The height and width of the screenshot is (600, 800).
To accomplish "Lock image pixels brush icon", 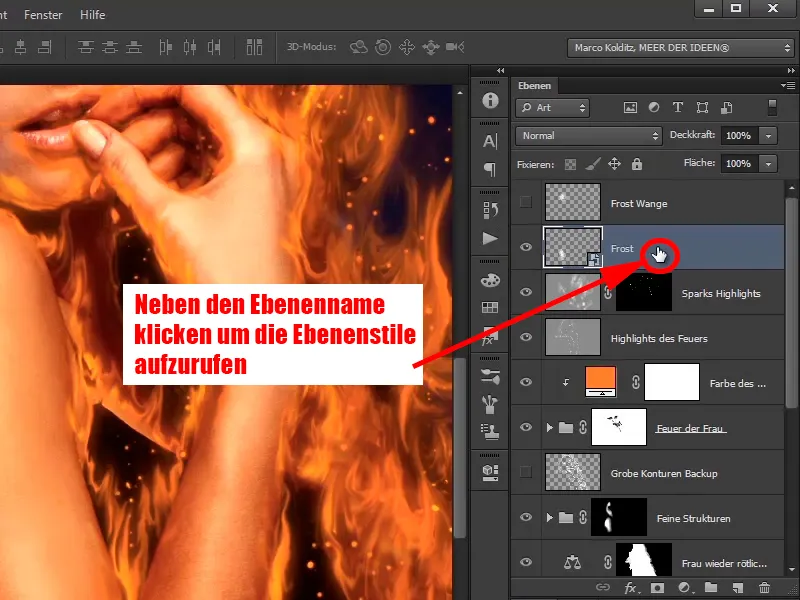I will coord(592,164).
